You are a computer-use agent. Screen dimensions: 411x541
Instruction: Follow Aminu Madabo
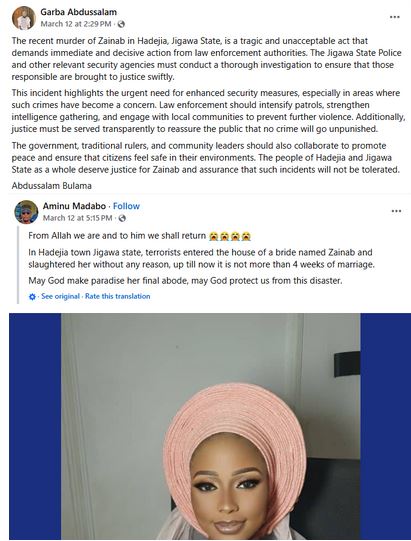[126, 206]
